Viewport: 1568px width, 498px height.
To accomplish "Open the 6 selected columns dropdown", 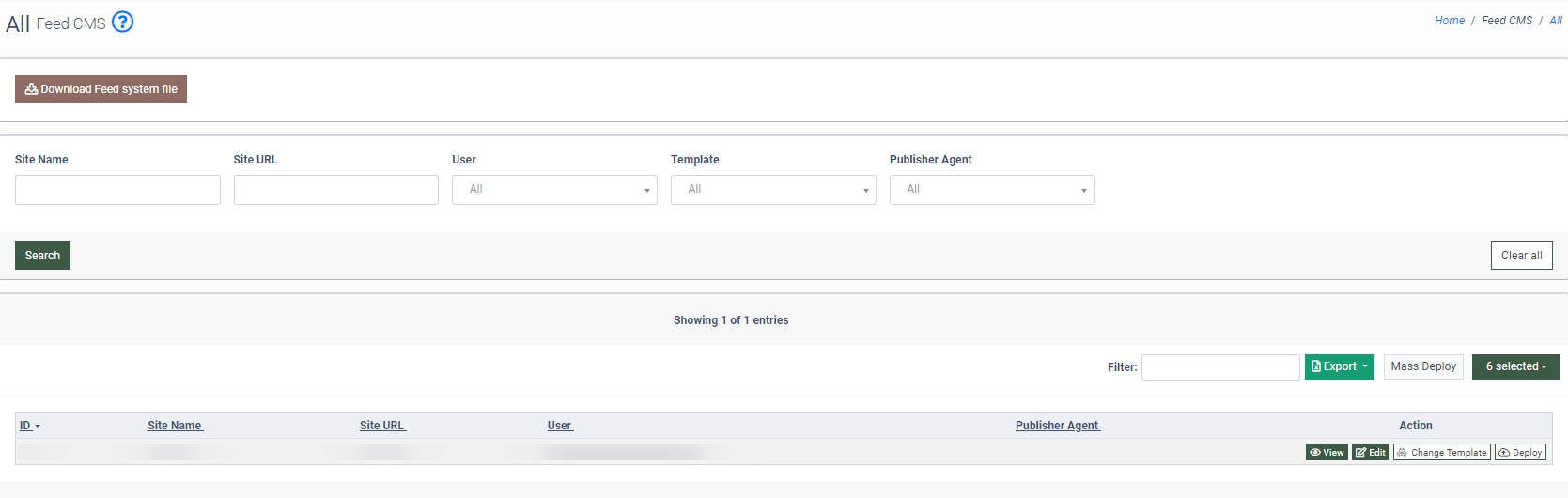I will tap(1514, 367).
